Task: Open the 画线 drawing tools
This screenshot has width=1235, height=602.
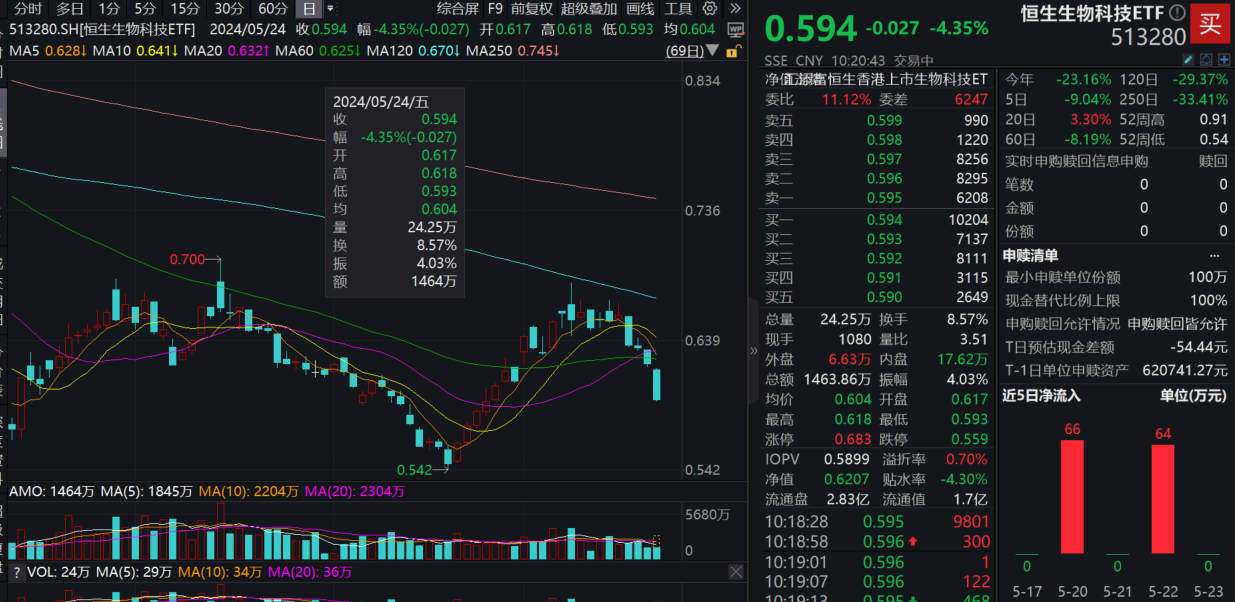Action: [640, 9]
